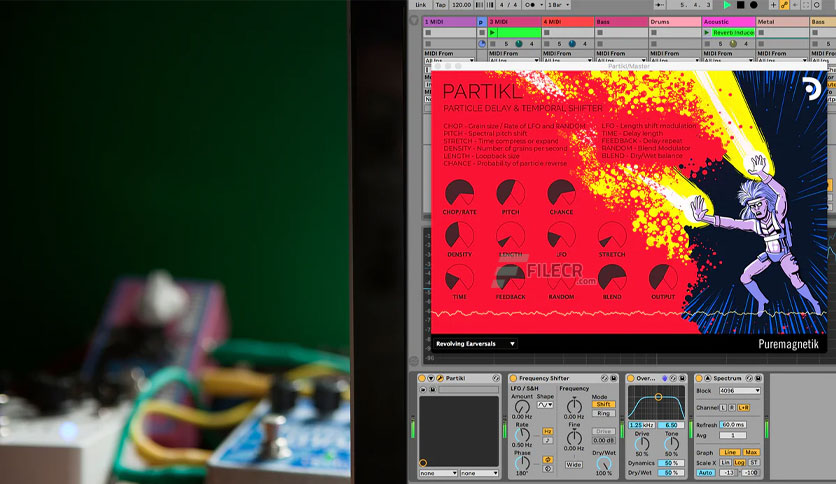Click the Puremagnetik logo icon at top right
836x484 pixels.
[x=812, y=88]
